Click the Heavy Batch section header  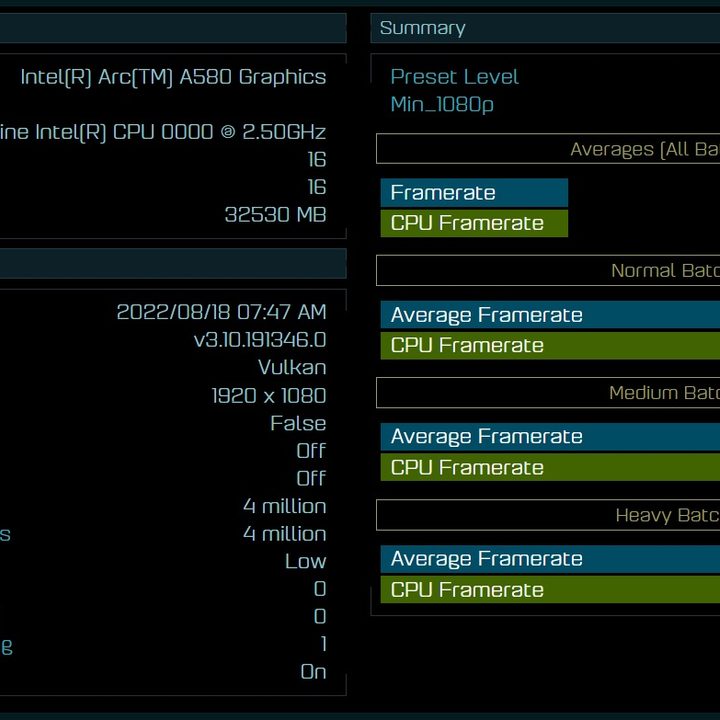click(x=548, y=515)
